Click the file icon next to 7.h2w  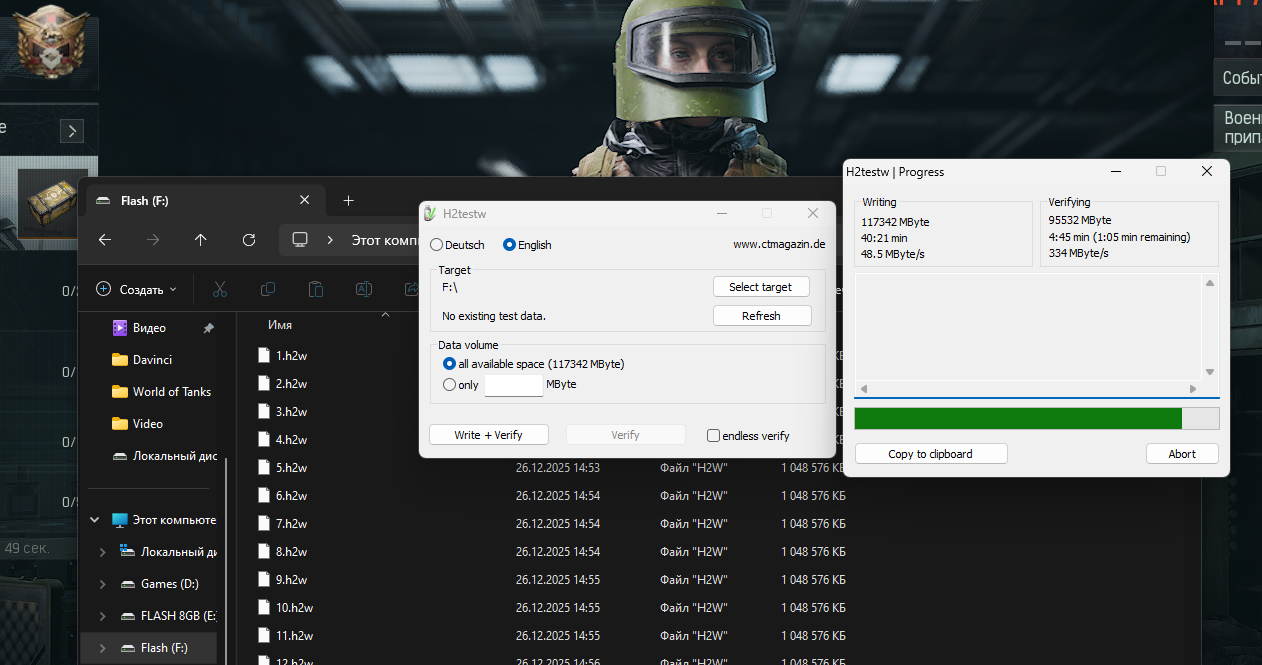(x=264, y=523)
